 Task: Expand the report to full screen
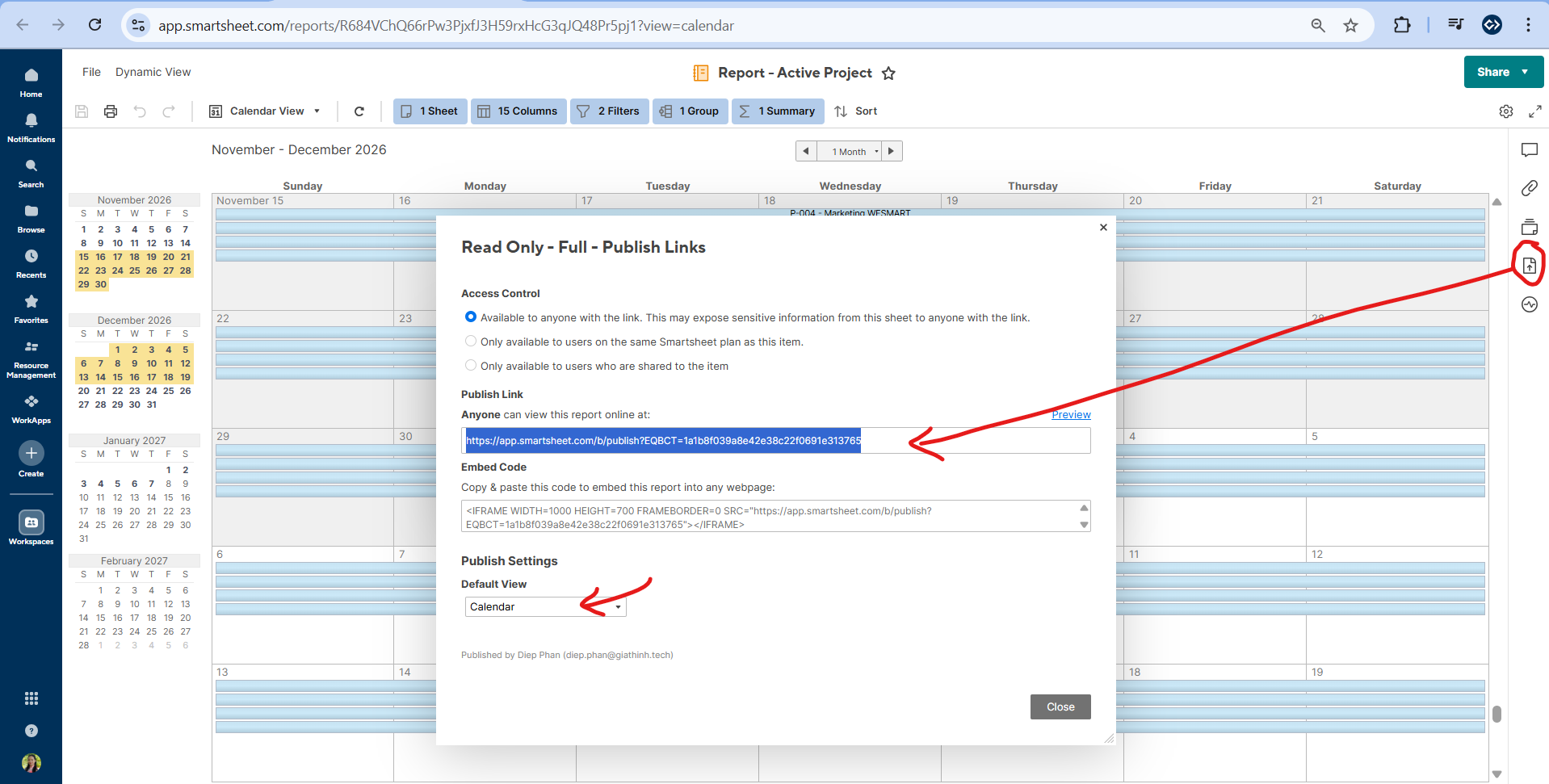click(x=1535, y=111)
